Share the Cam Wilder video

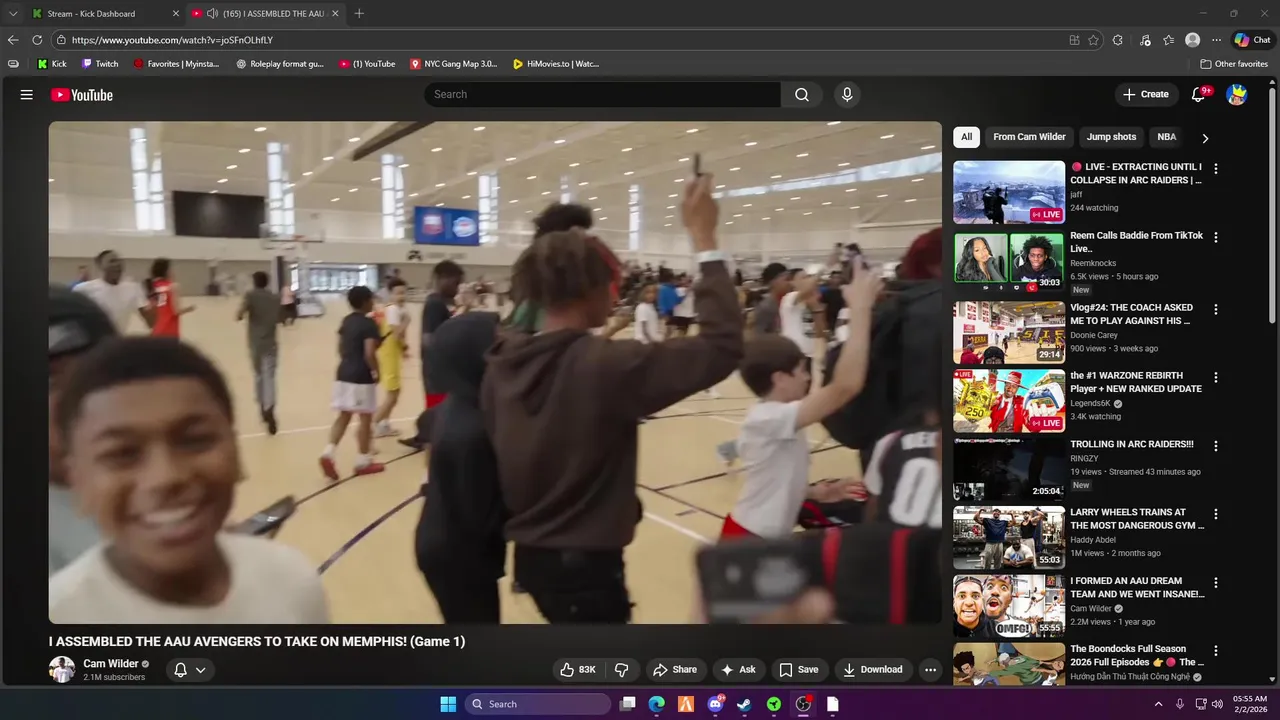[675, 670]
